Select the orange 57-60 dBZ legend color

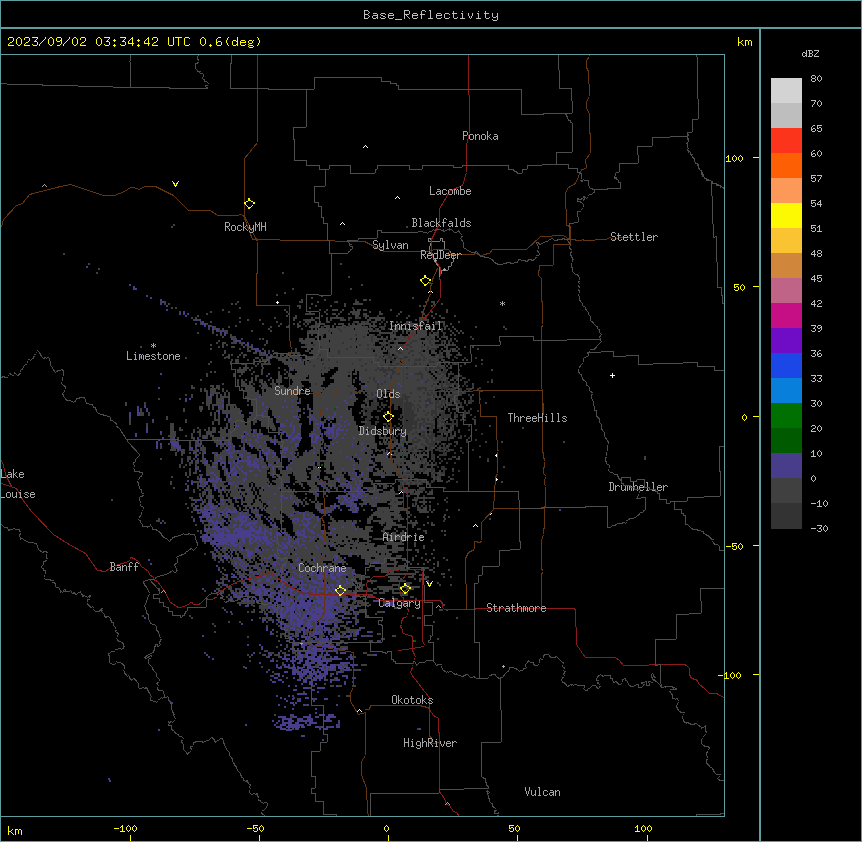click(786, 165)
